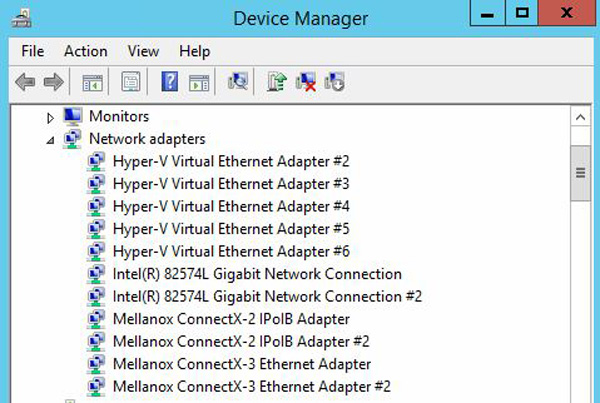
Task: Click the scrollbar up arrow
Action: [x=578, y=118]
